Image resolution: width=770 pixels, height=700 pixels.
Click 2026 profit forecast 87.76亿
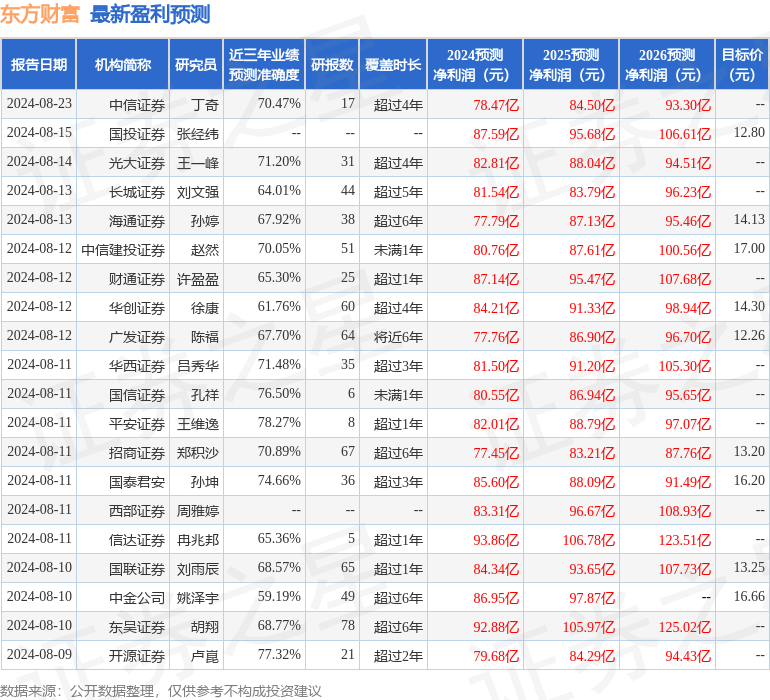[x=688, y=453]
